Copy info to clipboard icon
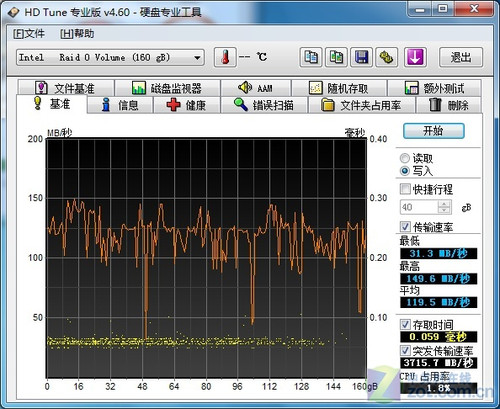 (311, 57)
